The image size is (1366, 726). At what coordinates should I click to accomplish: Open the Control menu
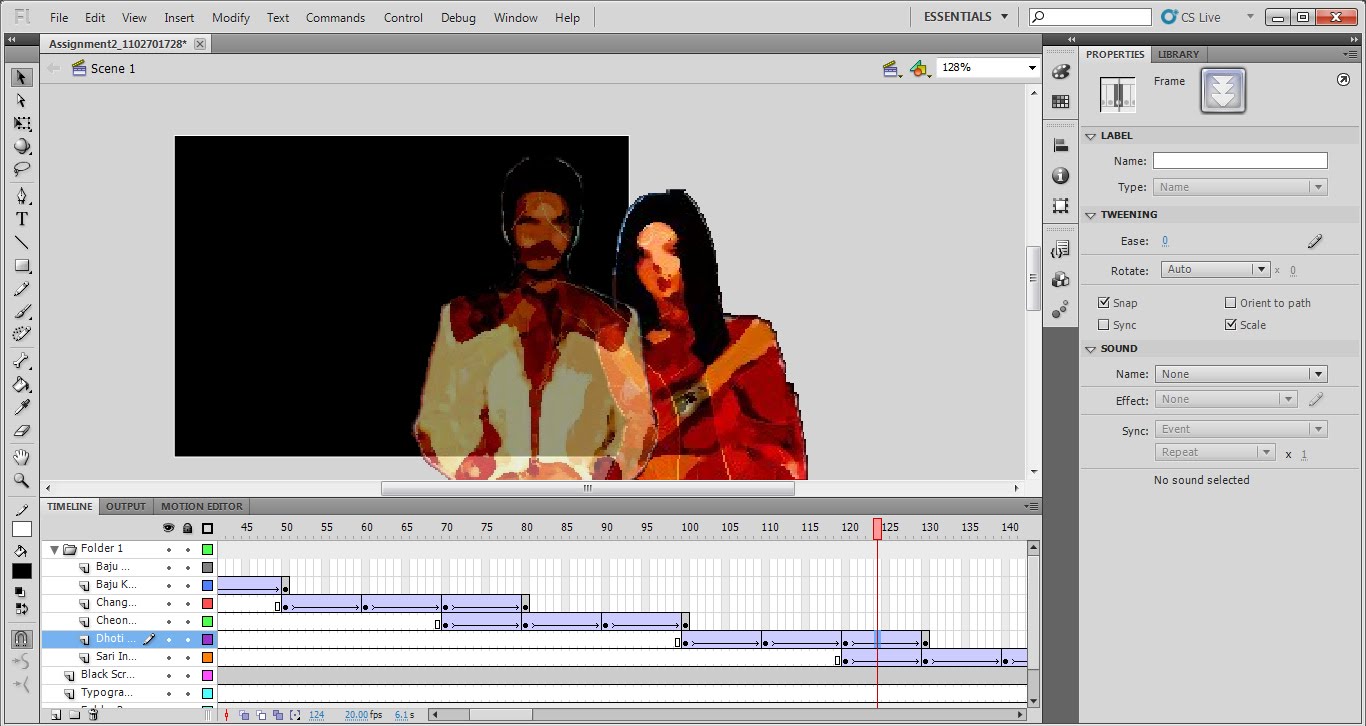click(403, 17)
